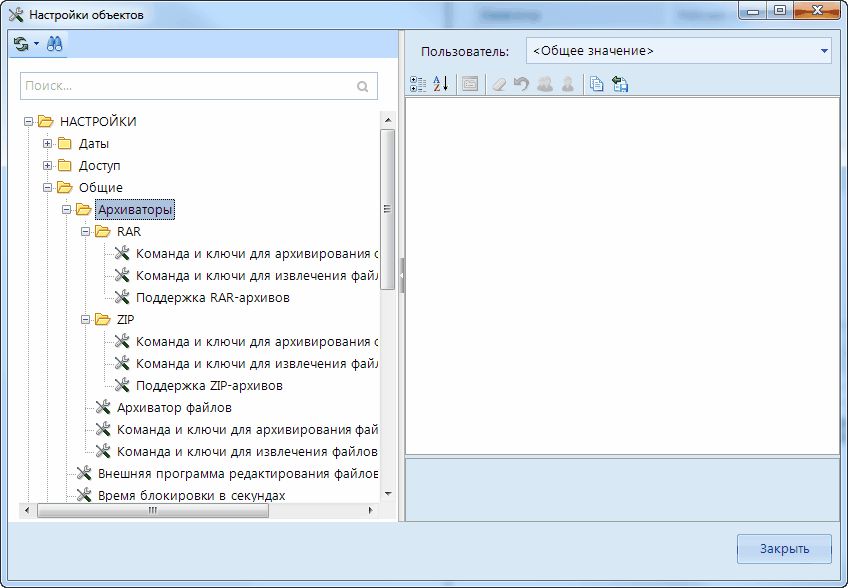Viewport: 848px width, 588px height.
Task: Click the binoculars find icon
Action: [55, 44]
